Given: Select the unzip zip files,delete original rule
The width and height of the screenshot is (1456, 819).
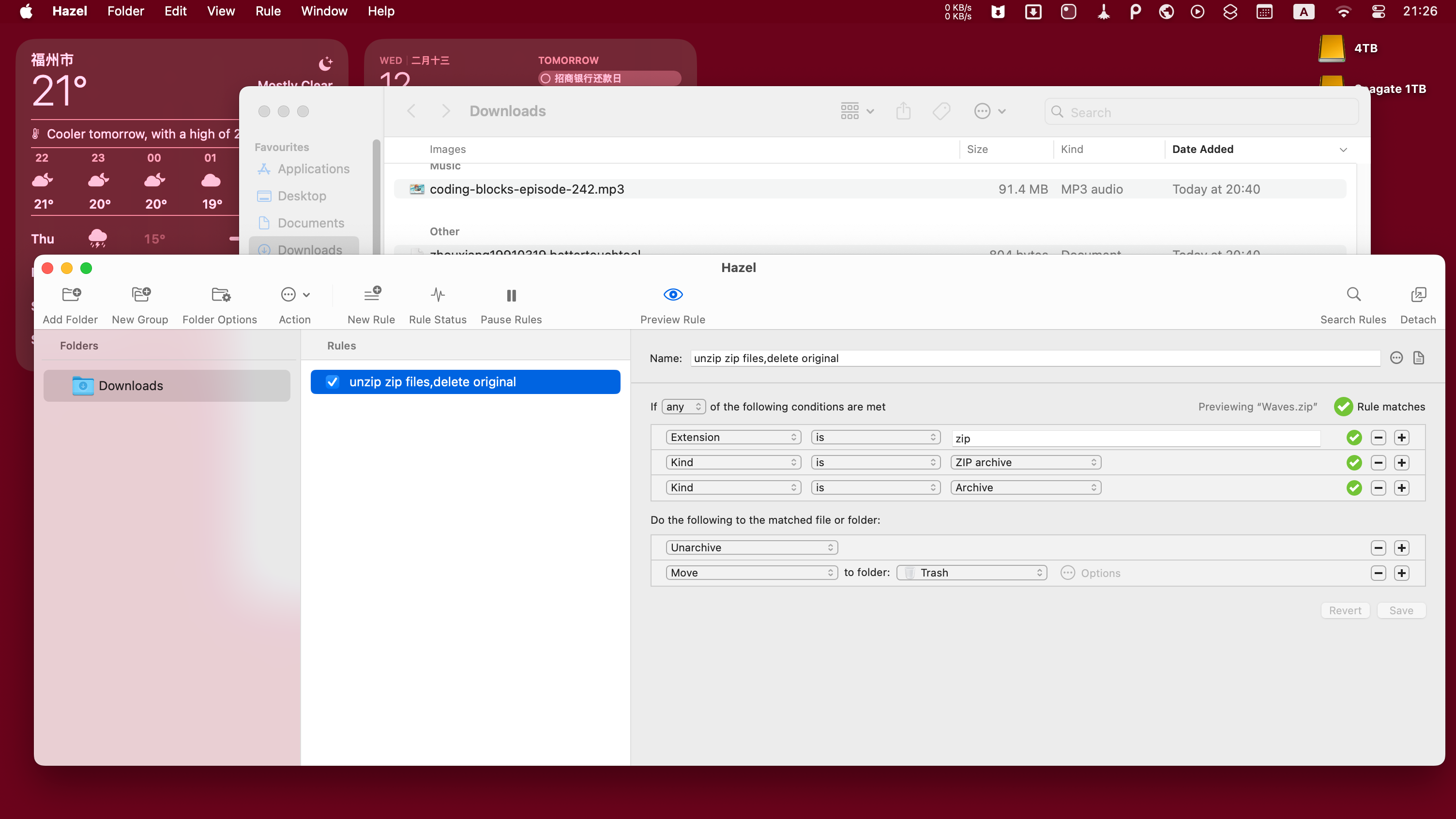Looking at the screenshot, I should click(x=465, y=382).
